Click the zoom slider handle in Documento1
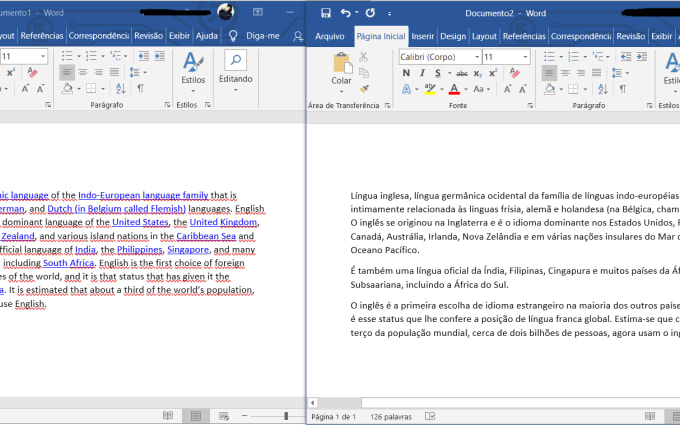Viewport: 680px width, 425px height. [286, 416]
